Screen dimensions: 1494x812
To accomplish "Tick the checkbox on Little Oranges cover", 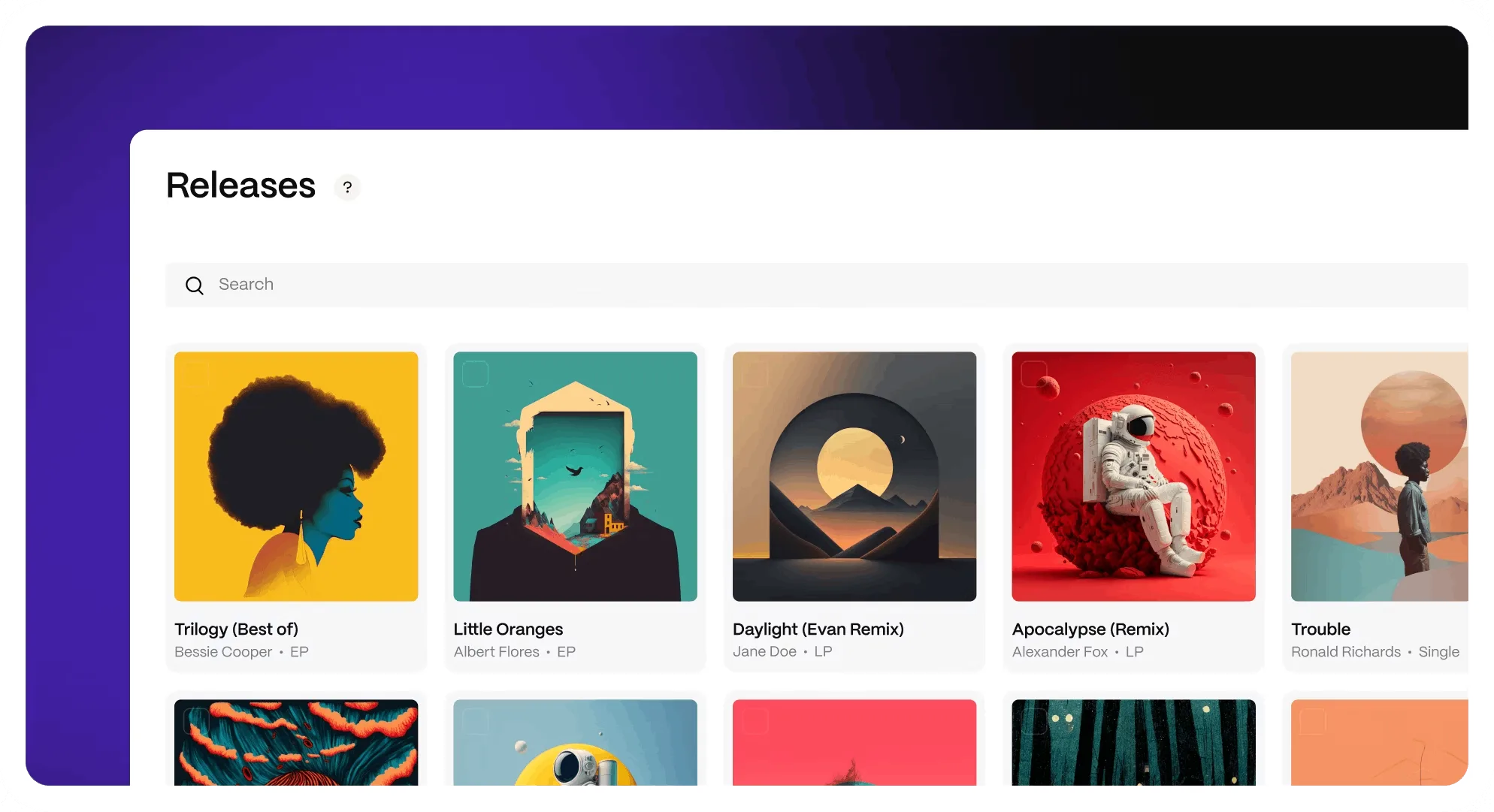I will (475, 374).
